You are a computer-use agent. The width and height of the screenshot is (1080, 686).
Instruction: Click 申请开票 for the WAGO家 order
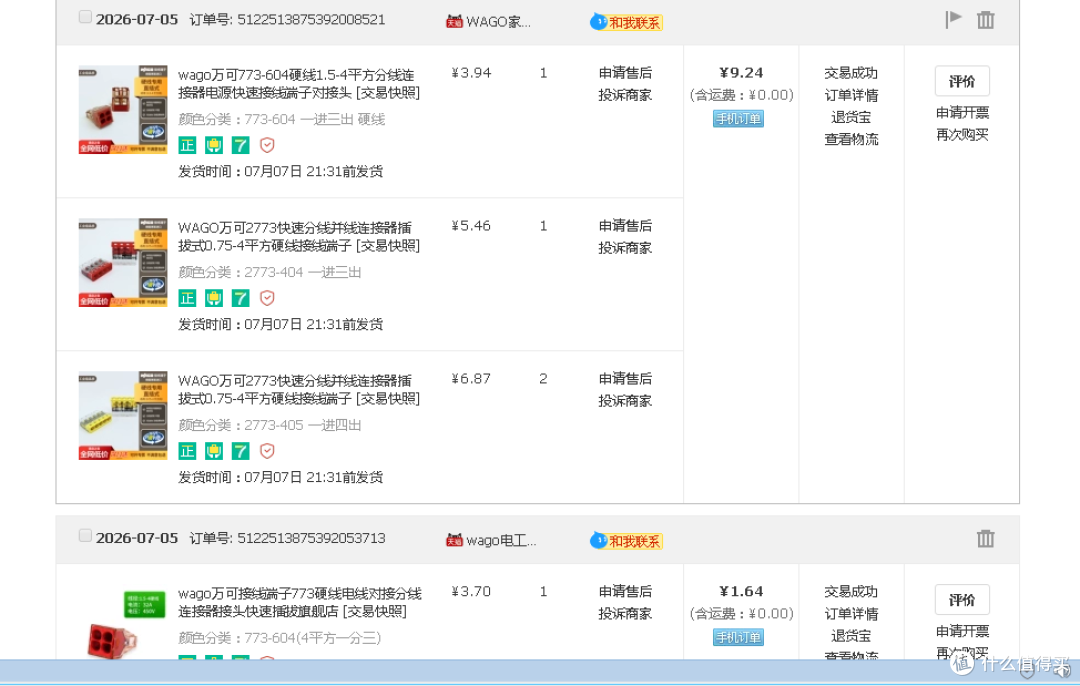pos(962,113)
